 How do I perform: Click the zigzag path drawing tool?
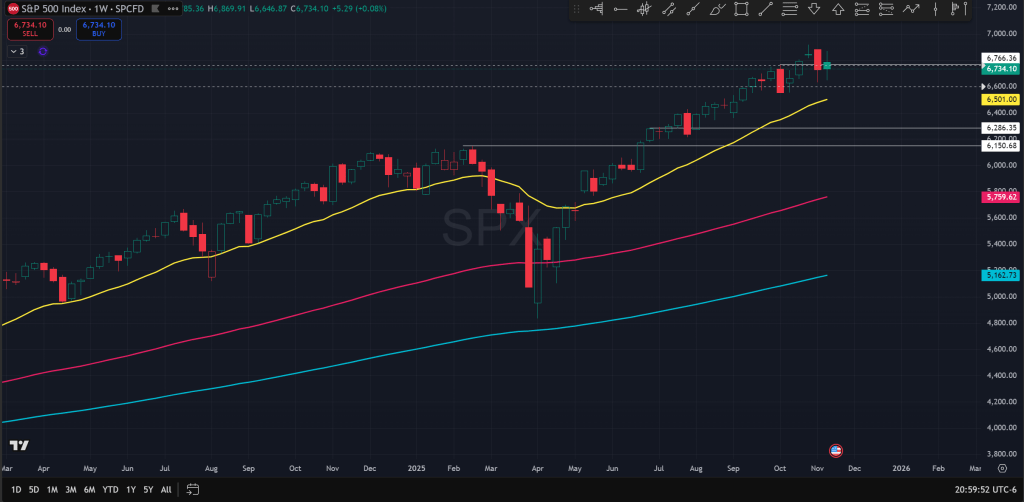[910, 10]
